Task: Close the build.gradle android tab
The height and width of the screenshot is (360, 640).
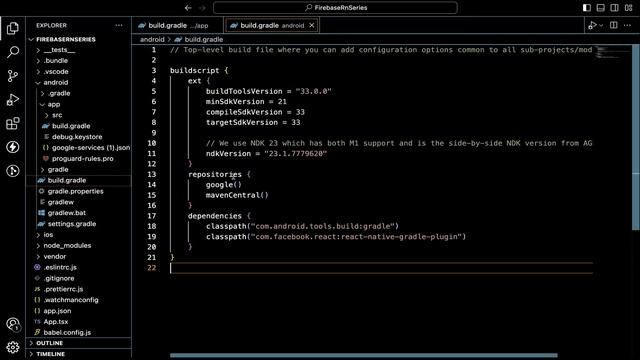Action: [311, 25]
